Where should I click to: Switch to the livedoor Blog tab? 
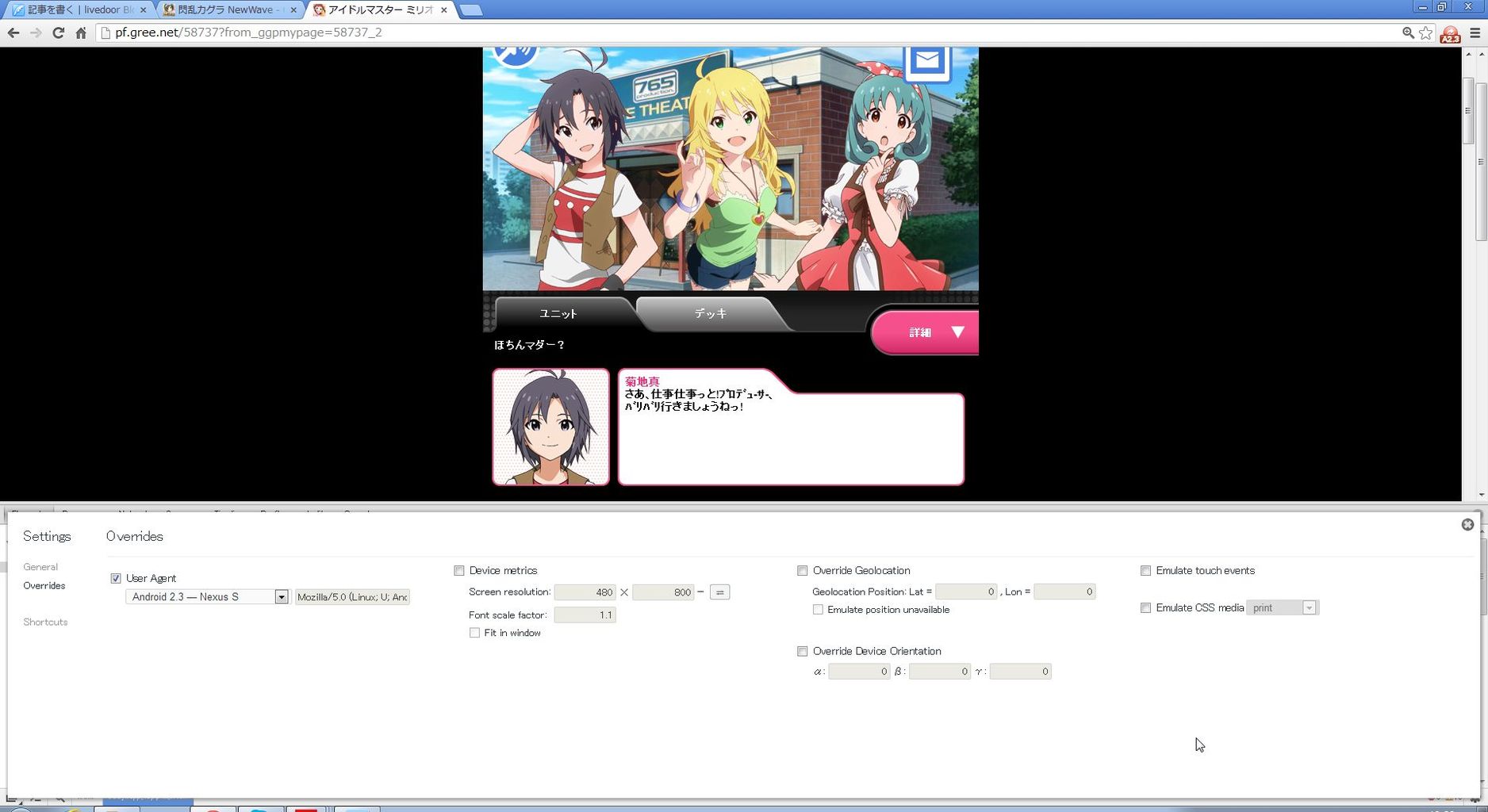pyautogui.click(x=76, y=10)
